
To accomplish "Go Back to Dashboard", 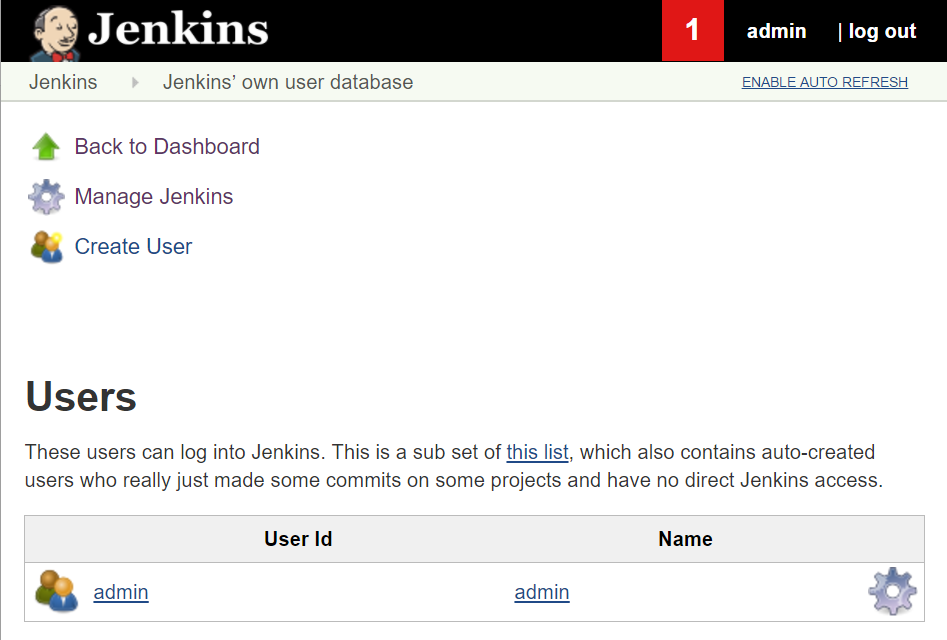I will click(x=167, y=147).
